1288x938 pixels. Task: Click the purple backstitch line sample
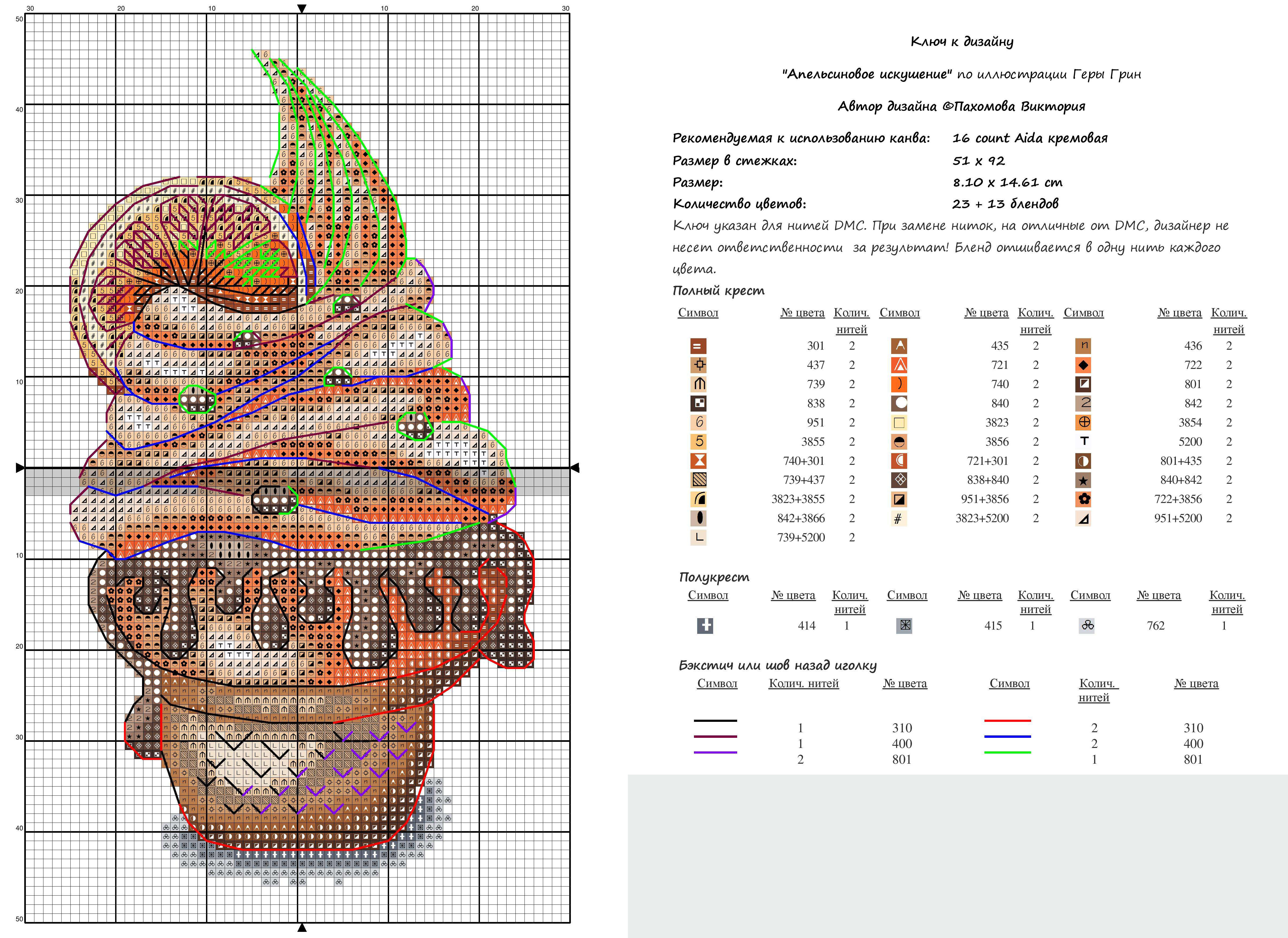pos(715,752)
